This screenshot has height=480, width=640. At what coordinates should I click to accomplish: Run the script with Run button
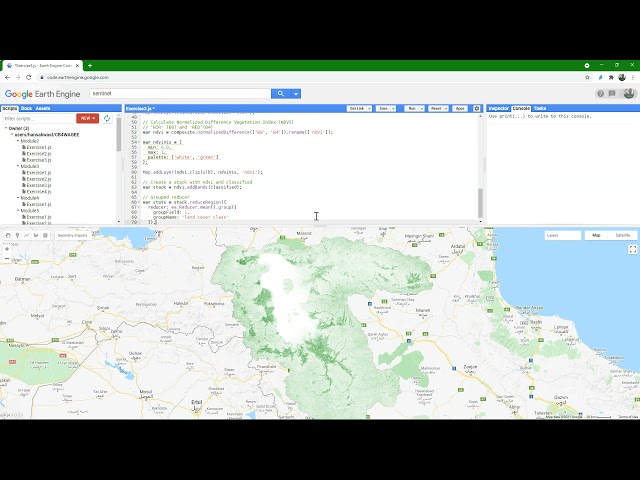pos(412,109)
